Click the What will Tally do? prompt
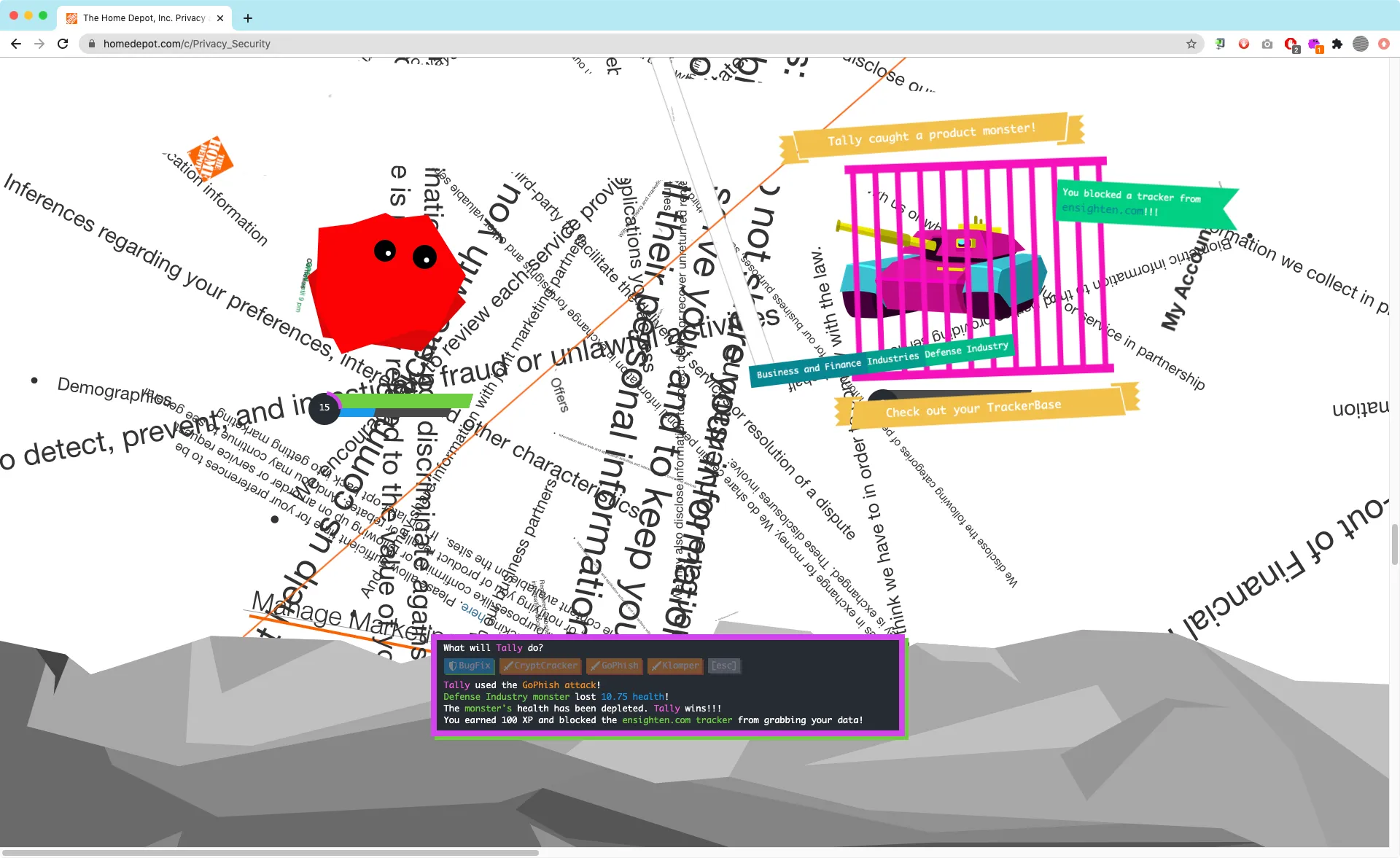The height and width of the screenshot is (858, 1400). (493, 648)
